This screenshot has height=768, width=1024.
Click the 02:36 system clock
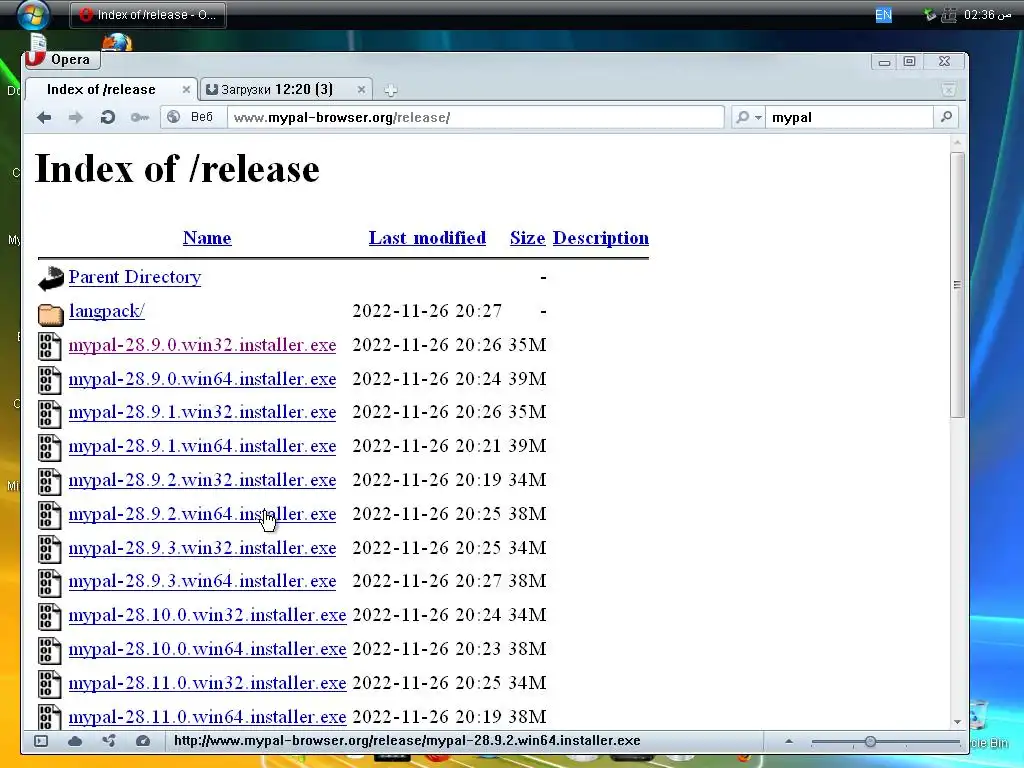tap(987, 14)
